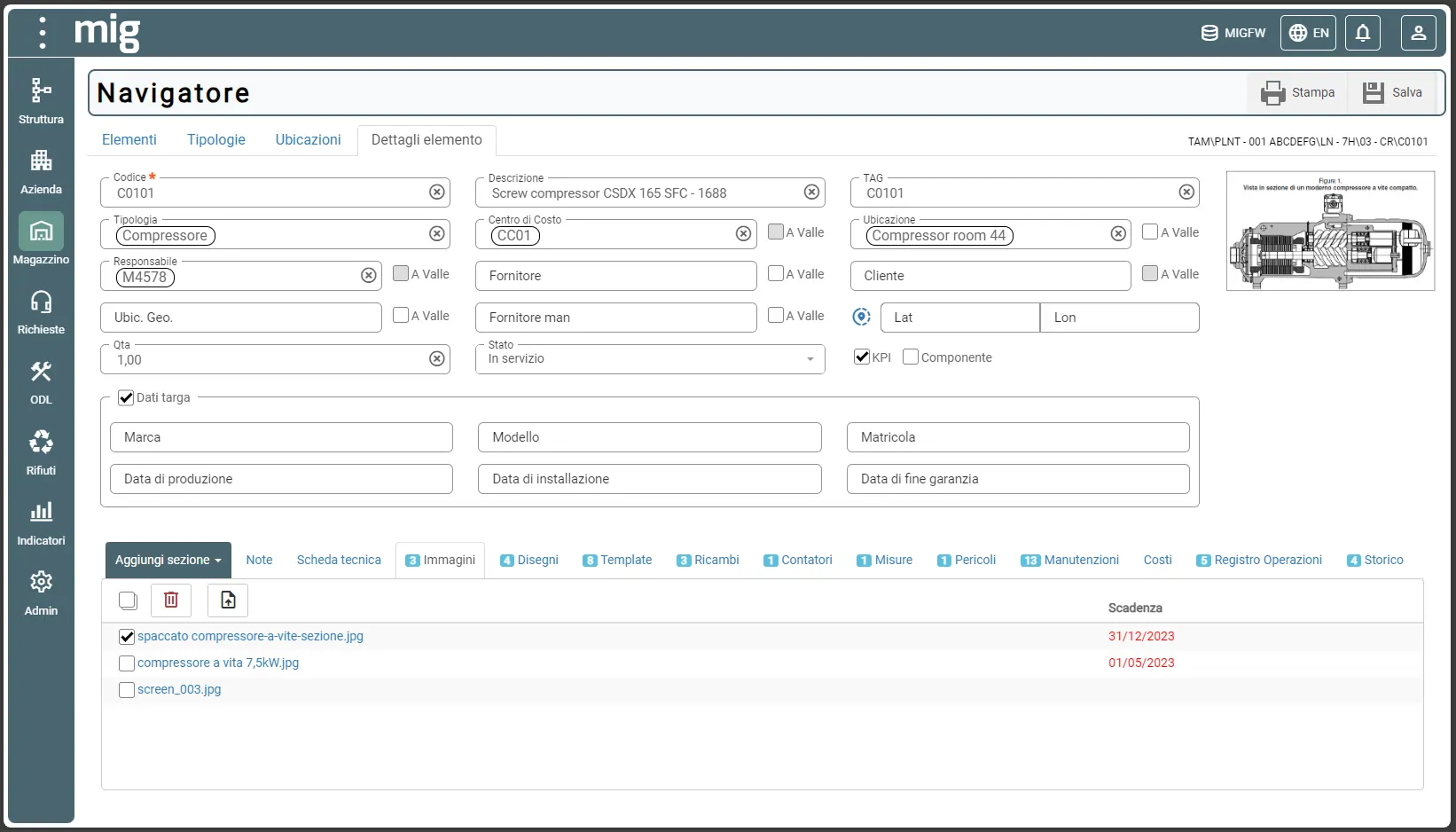Switch to the Ubicazioni tab
The height and width of the screenshot is (832, 1456).
[308, 139]
